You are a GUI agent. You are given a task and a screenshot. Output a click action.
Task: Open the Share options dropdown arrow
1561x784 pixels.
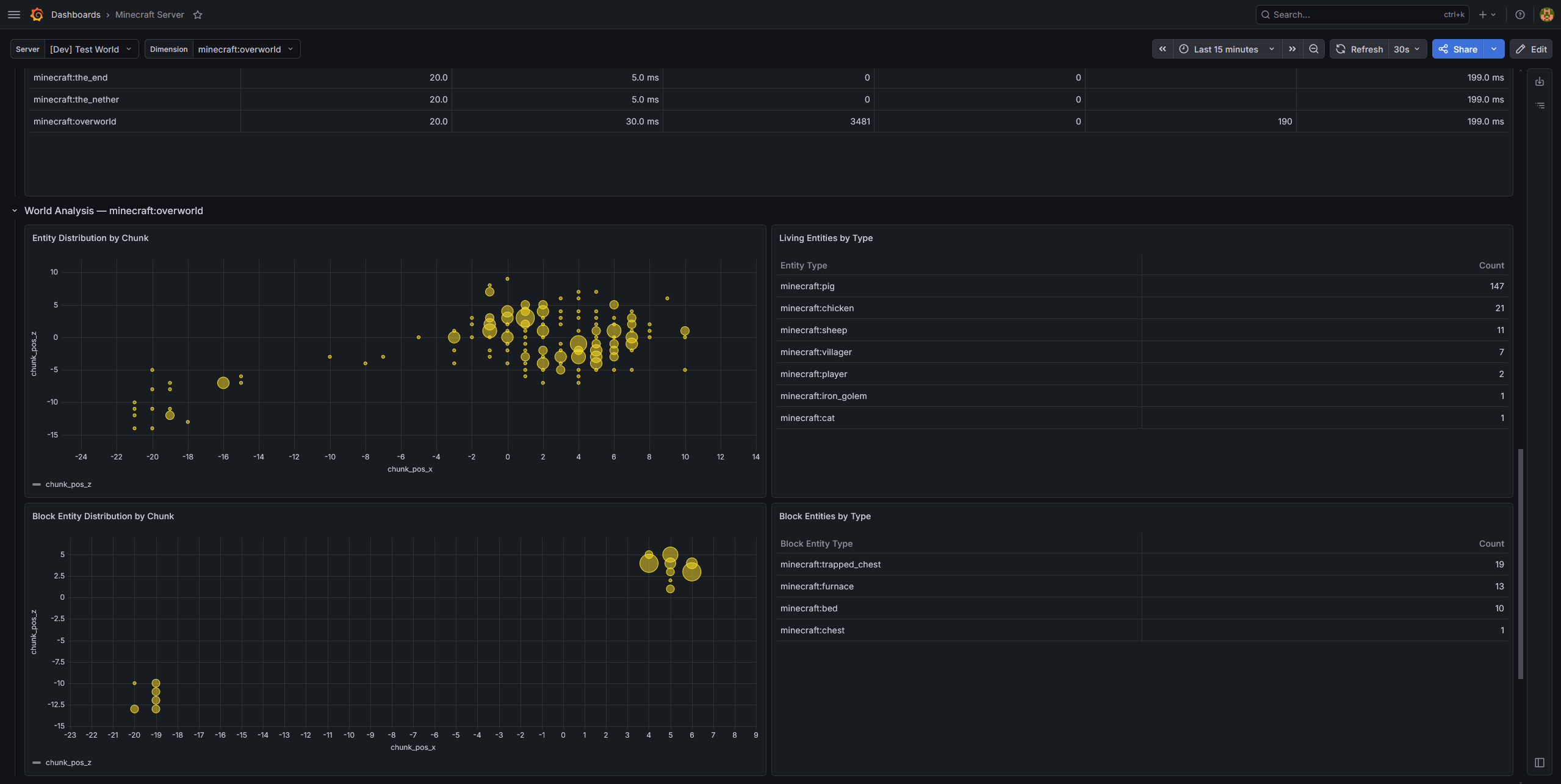click(x=1494, y=49)
